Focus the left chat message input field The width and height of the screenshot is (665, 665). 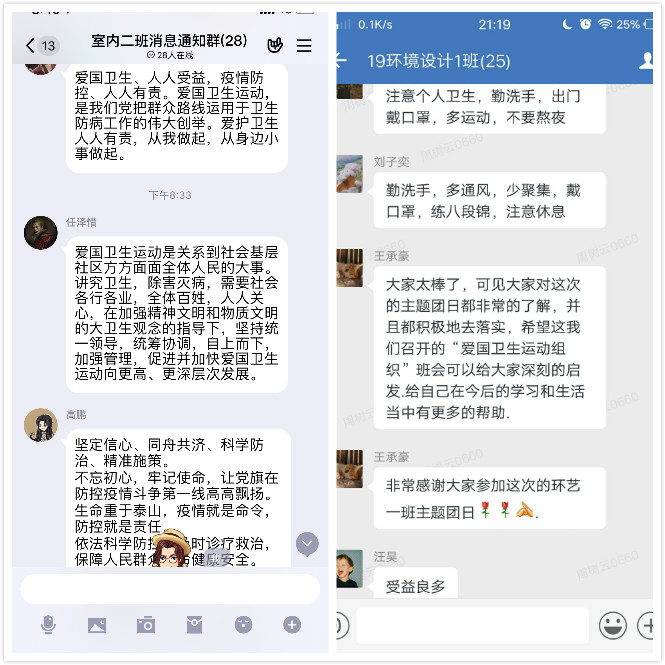(x=170, y=589)
